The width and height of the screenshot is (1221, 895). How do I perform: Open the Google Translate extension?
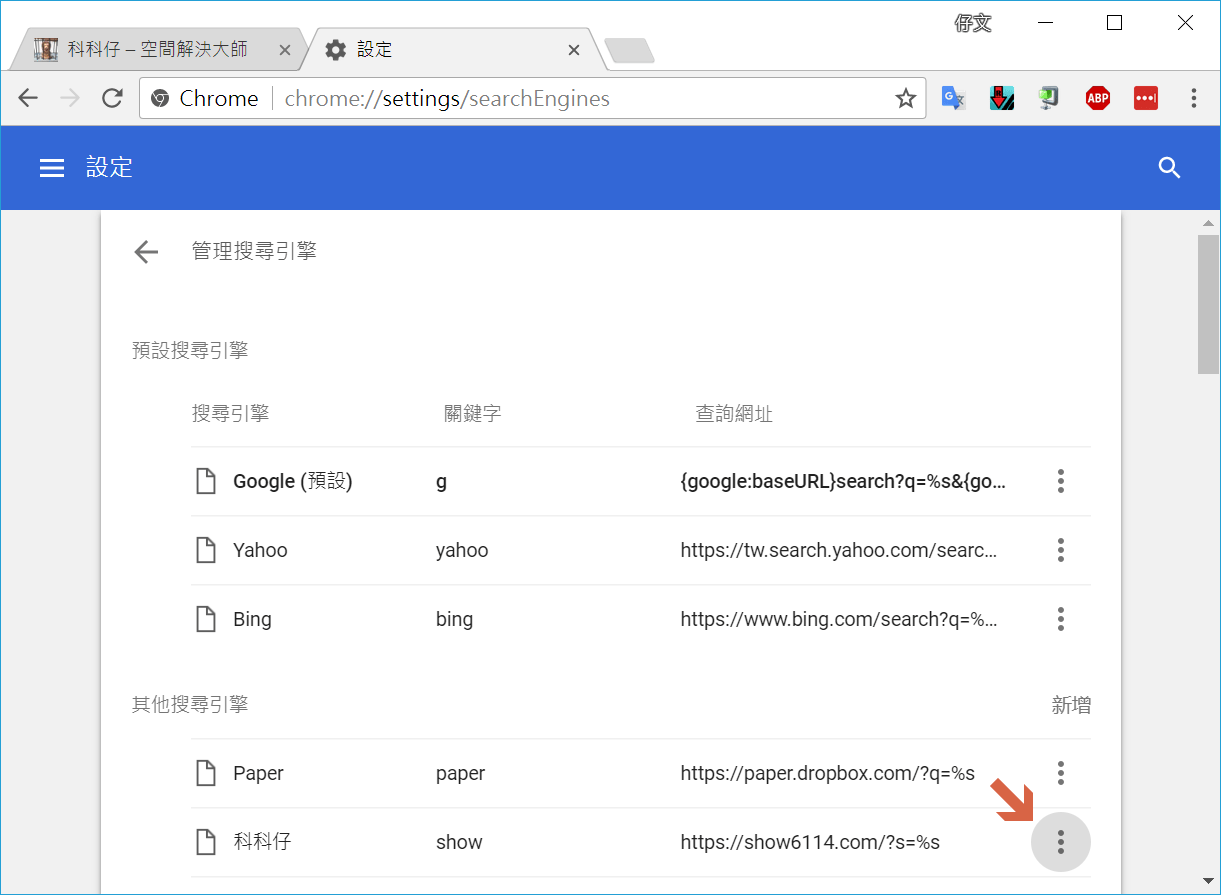[x=953, y=98]
